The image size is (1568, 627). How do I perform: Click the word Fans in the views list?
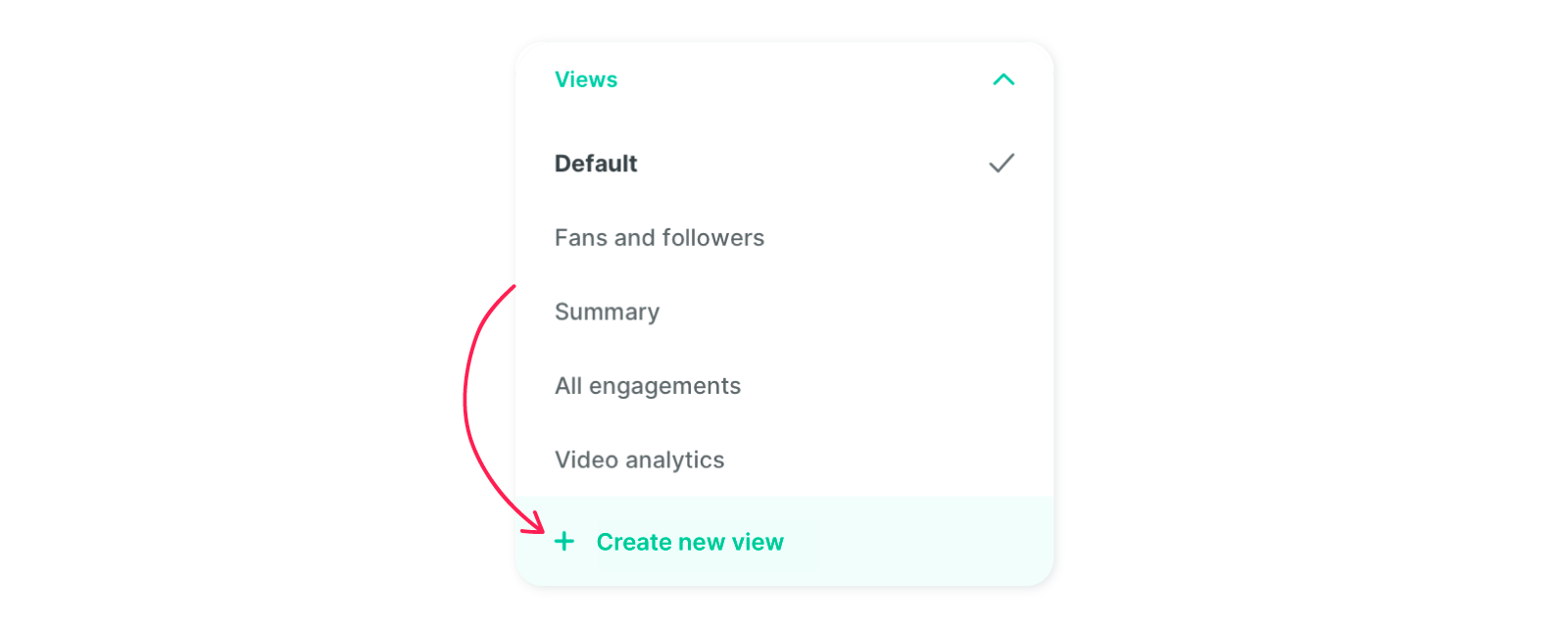581,238
